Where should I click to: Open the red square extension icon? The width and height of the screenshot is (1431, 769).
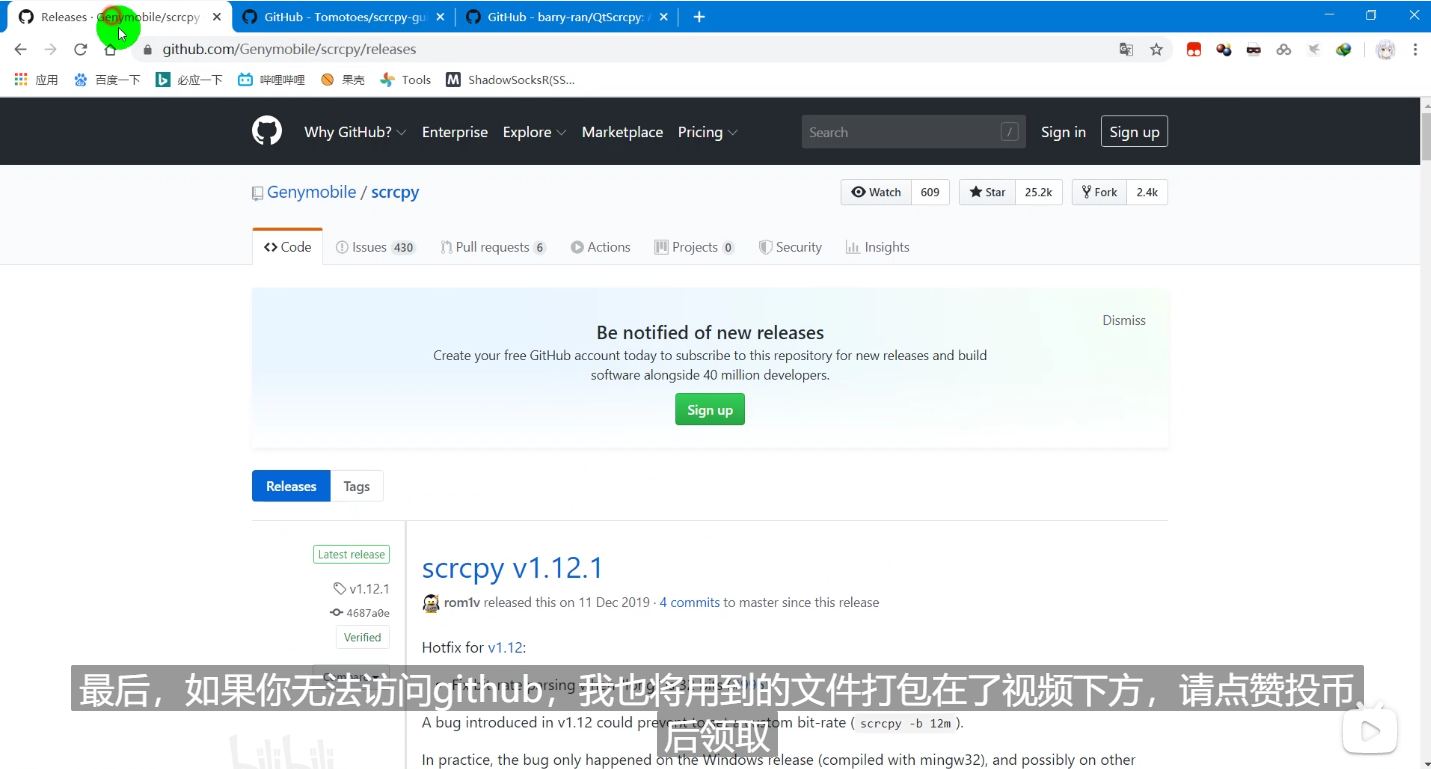click(1194, 48)
